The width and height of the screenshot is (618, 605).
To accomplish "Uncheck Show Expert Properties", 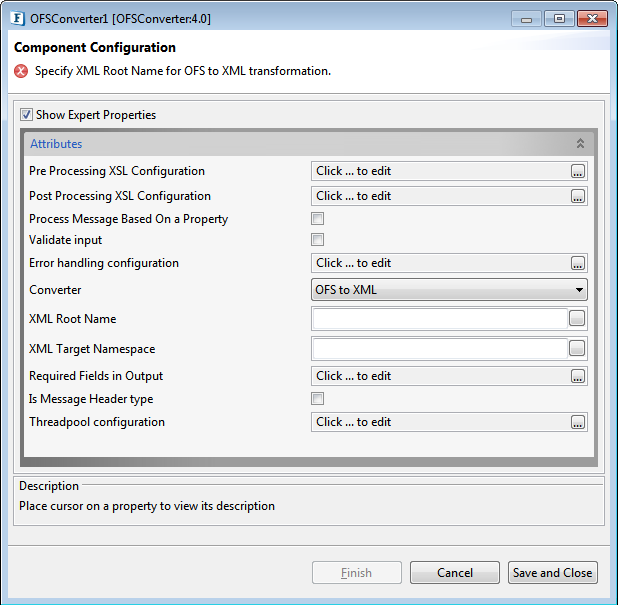I will [x=26, y=115].
